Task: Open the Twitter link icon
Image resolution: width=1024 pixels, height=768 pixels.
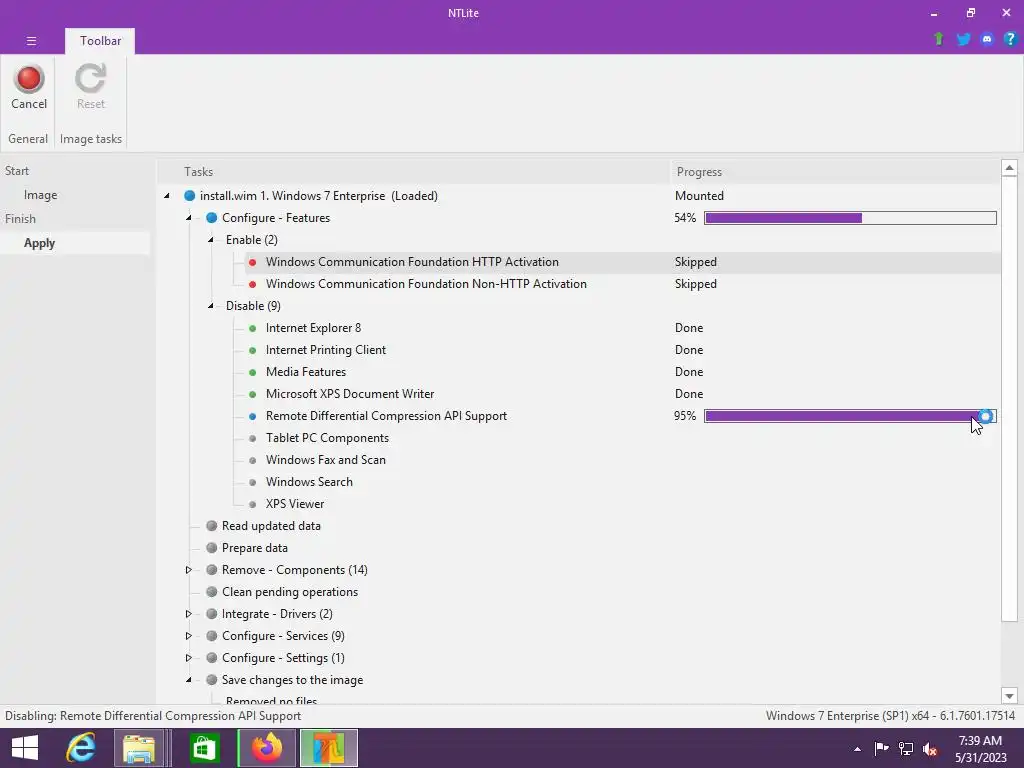Action: [963, 39]
